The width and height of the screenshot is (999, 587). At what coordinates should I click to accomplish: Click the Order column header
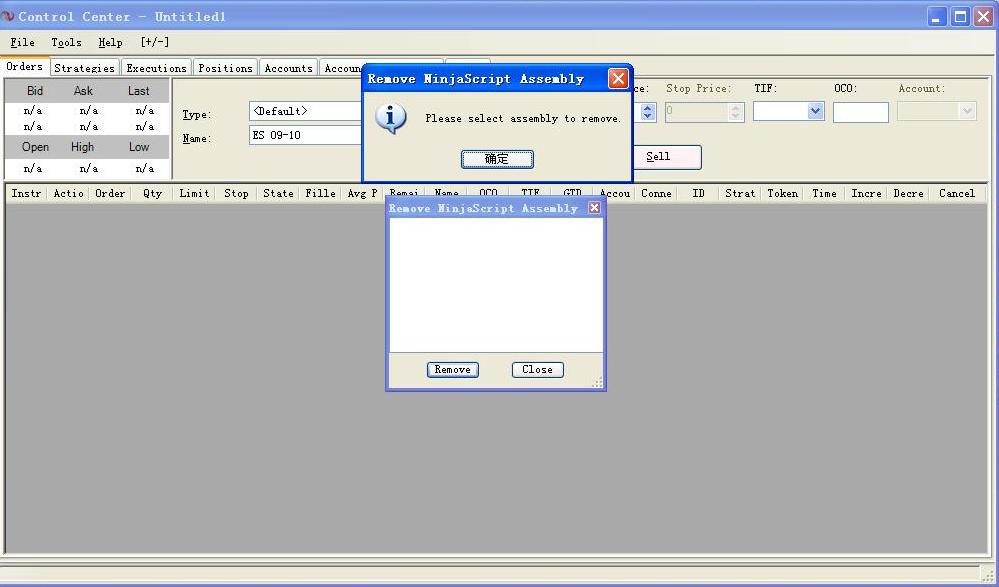(110, 193)
